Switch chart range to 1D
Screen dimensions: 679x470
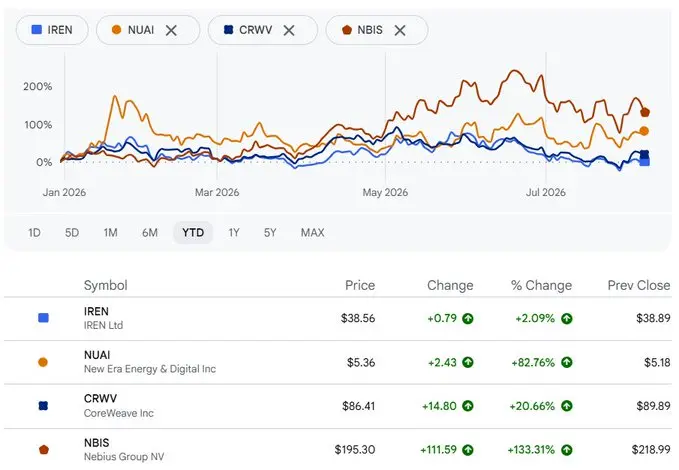[x=34, y=233]
